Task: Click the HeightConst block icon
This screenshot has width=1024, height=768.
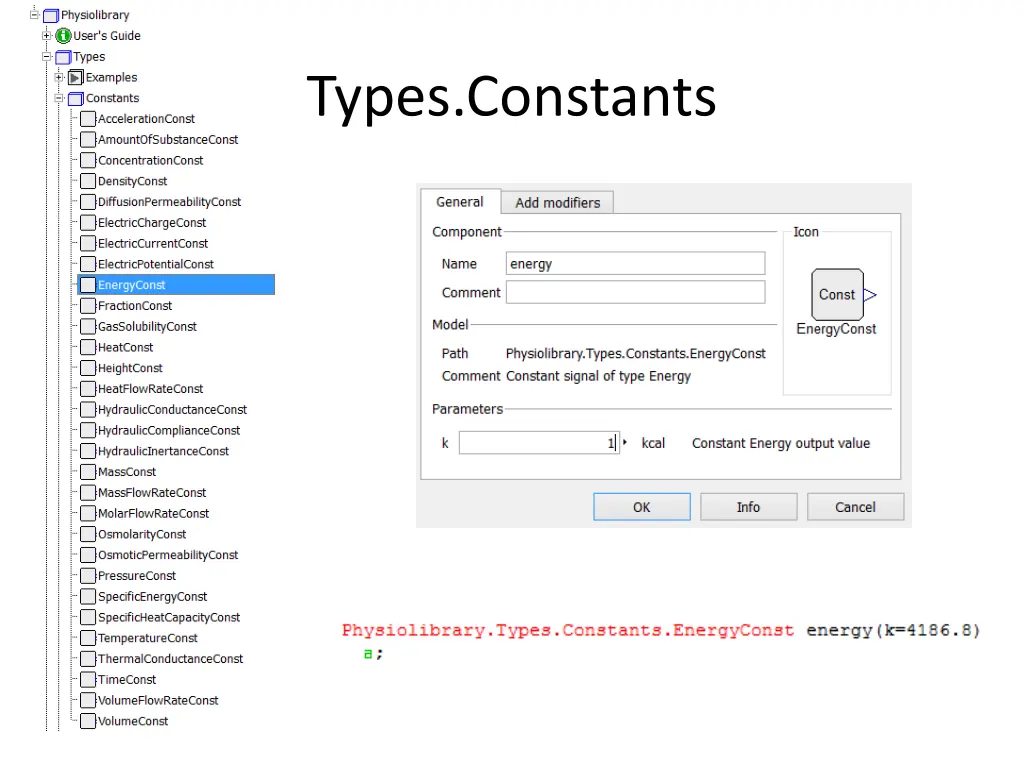Action: tap(88, 368)
